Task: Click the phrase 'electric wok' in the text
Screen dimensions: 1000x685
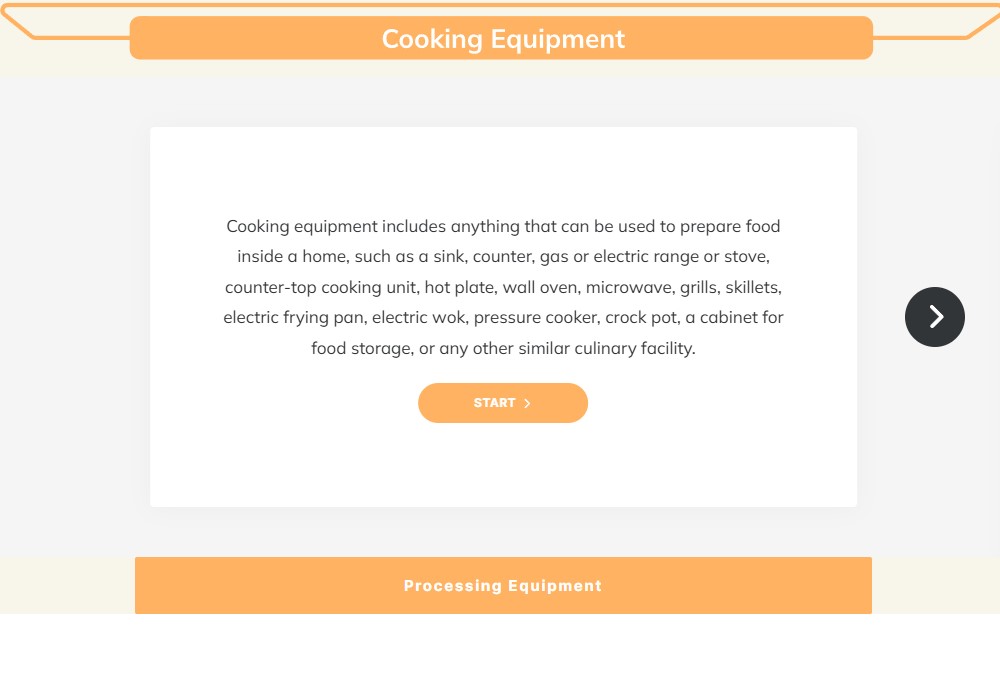Action: click(418, 318)
